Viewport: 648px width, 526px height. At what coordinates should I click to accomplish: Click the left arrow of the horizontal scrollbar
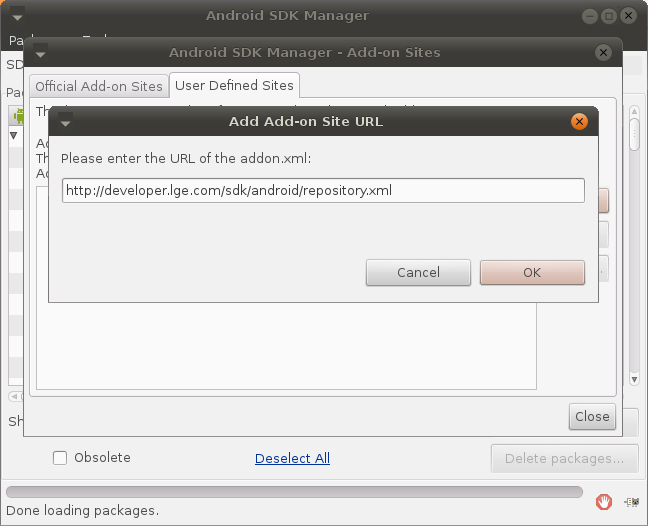[14, 396]
